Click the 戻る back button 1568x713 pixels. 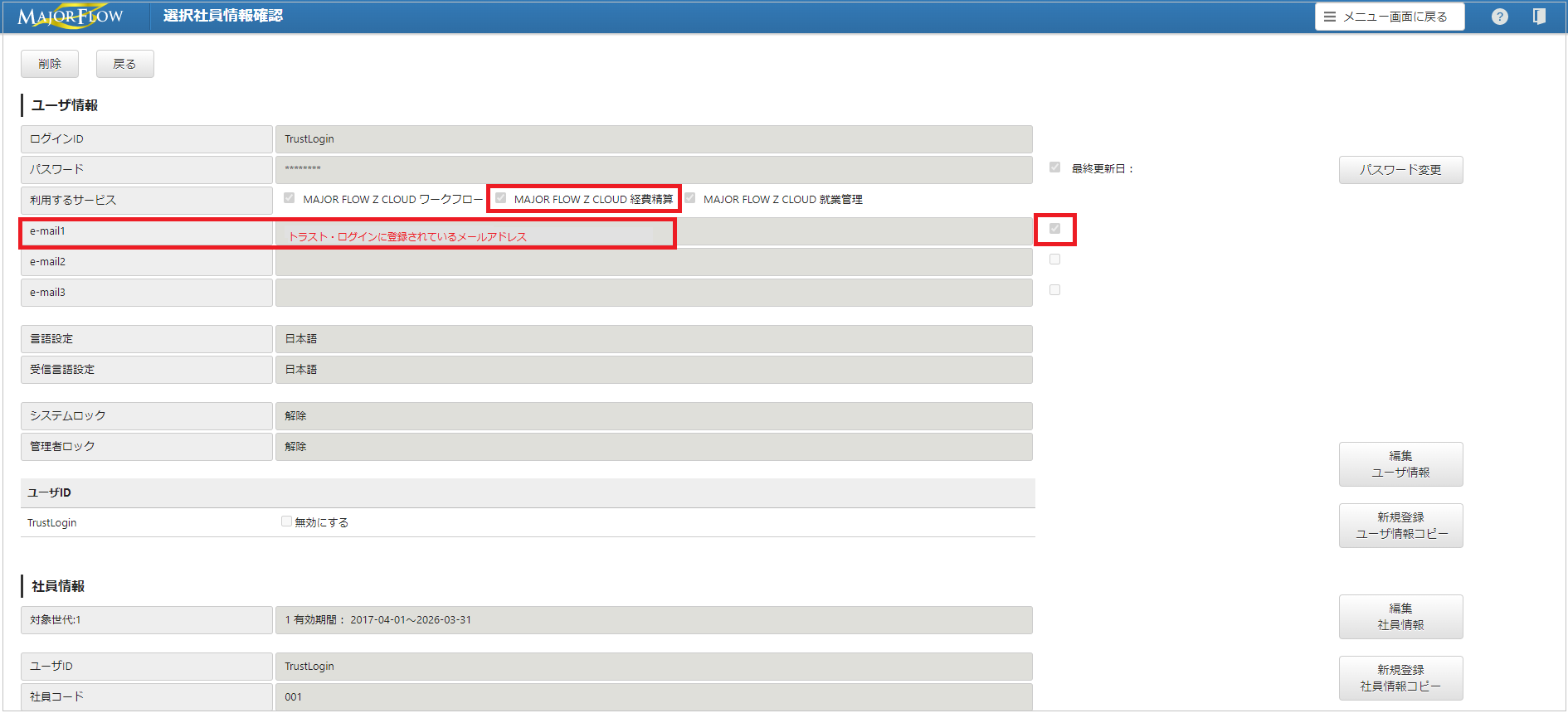pos(124,64)
